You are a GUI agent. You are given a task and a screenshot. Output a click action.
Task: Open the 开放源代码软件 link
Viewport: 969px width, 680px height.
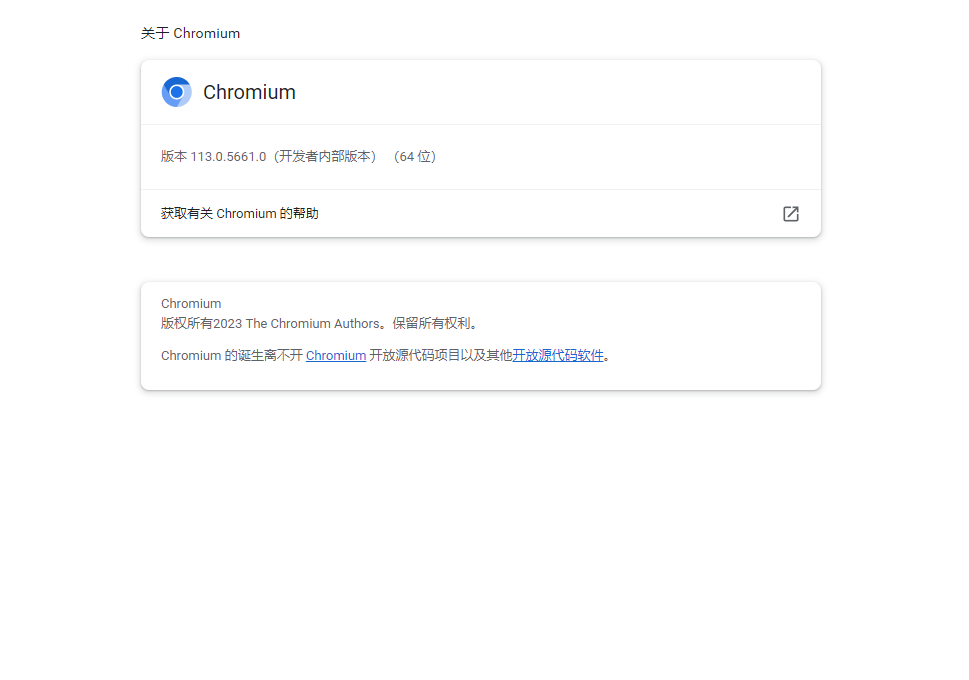point(558,355)
